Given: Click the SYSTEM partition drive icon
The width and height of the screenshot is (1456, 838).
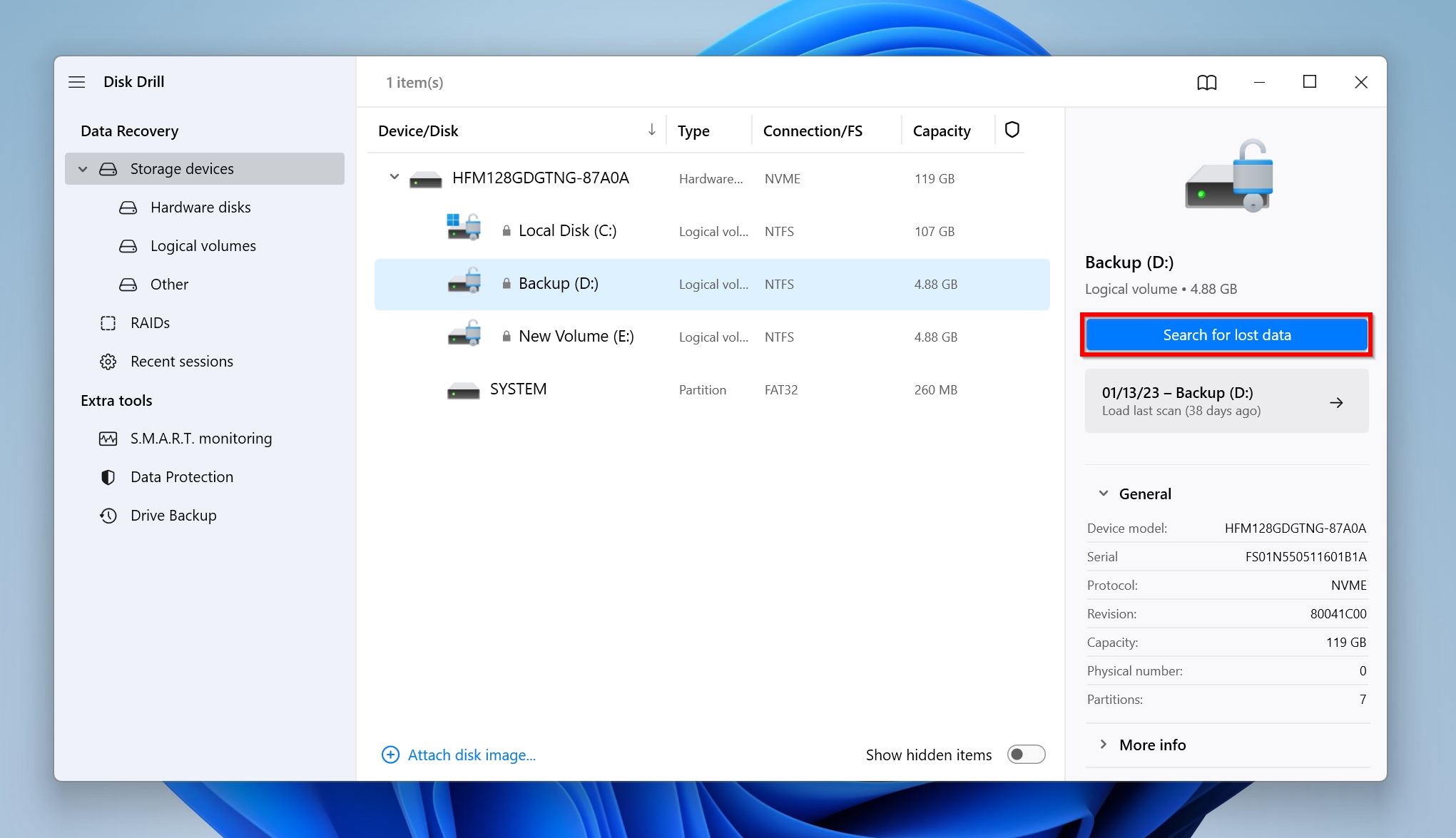Looking at the screenshot, I should [463, 391].
